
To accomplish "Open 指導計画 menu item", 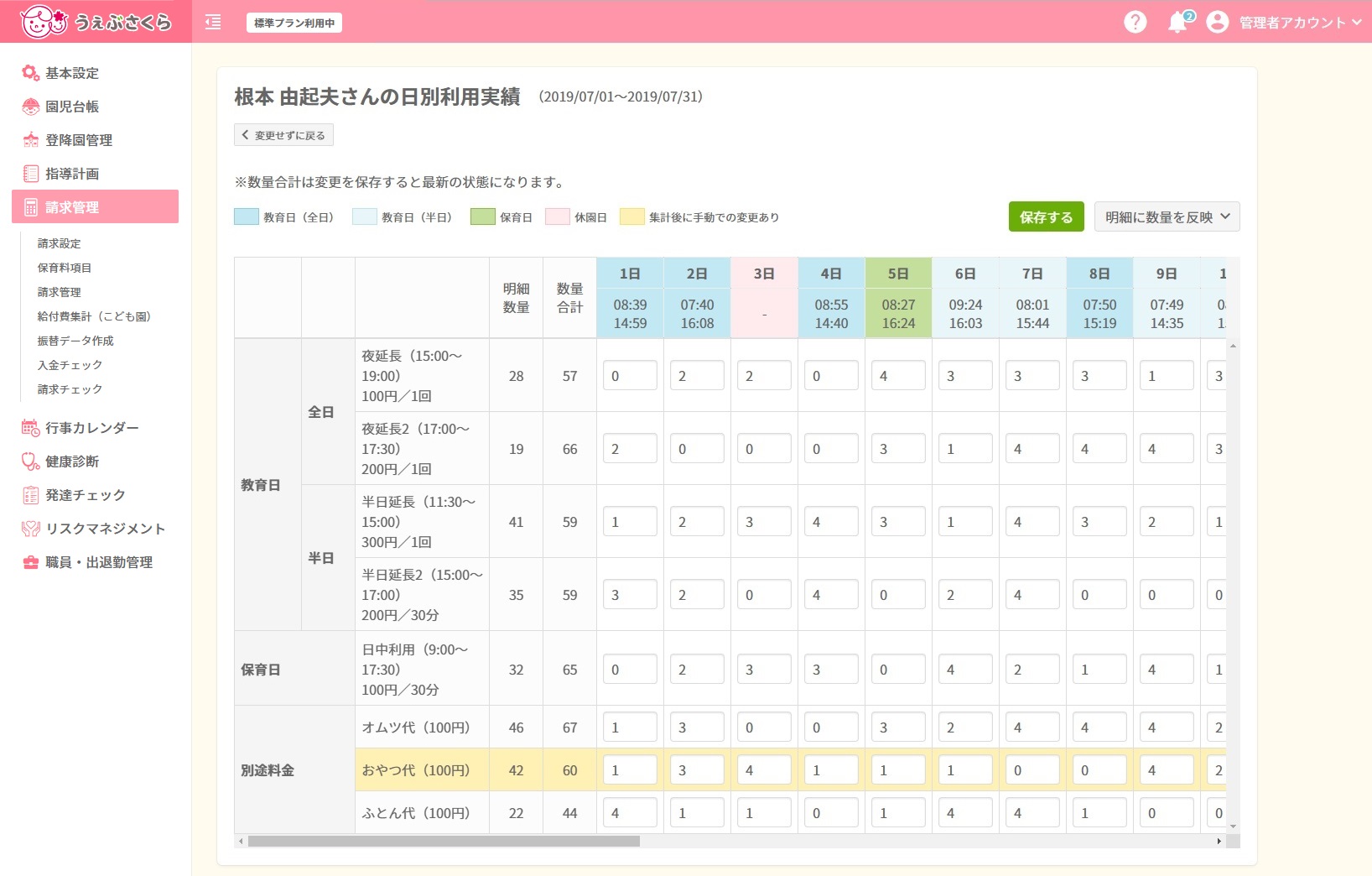I will pyautogui.click(x=72, y=174).
